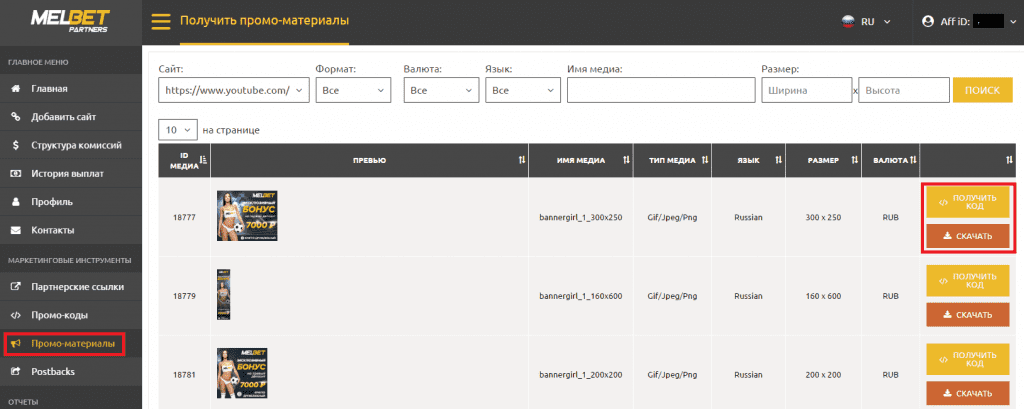Click the 300x250 banner preview thumbnail
Screen dimensions: 1024x409
(247, 216)
